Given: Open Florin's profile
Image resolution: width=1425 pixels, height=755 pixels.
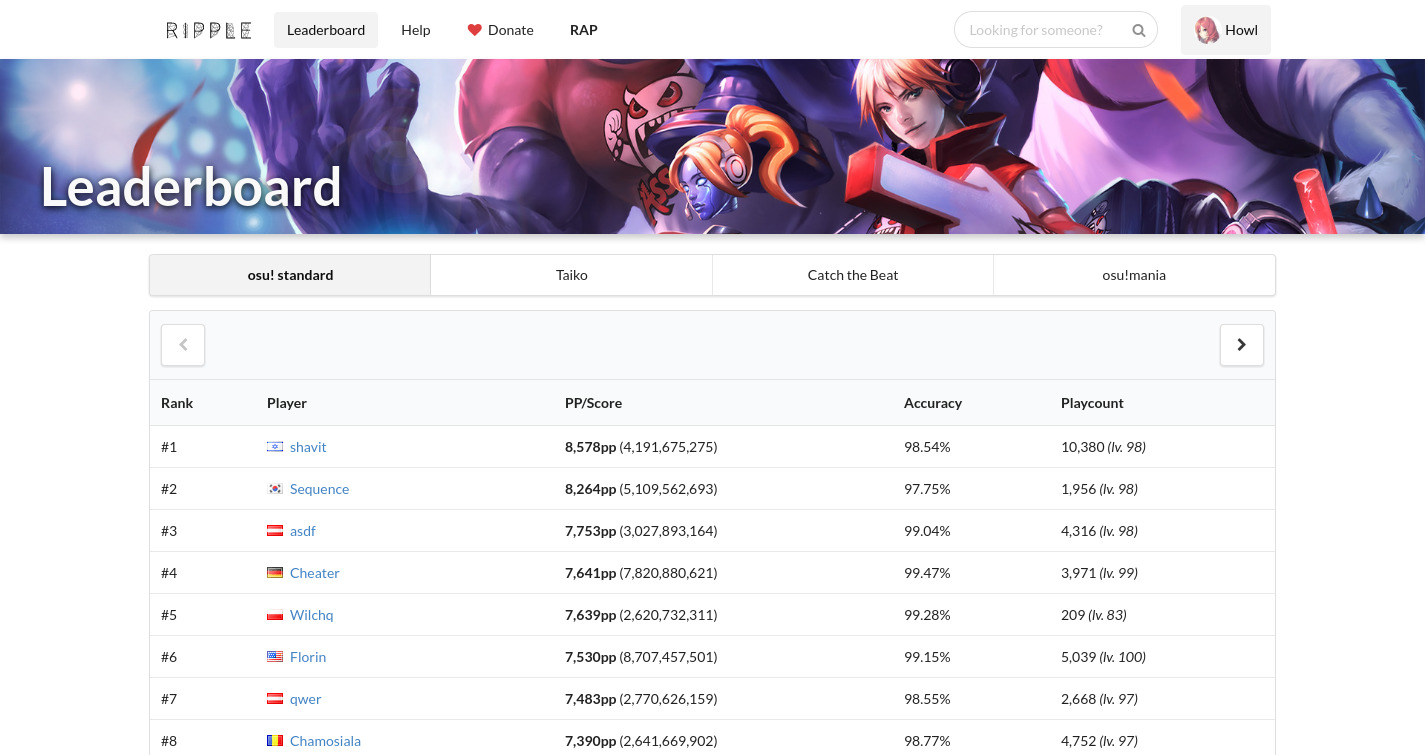Looking at the screenshot, I should click(x=308, y=657).
